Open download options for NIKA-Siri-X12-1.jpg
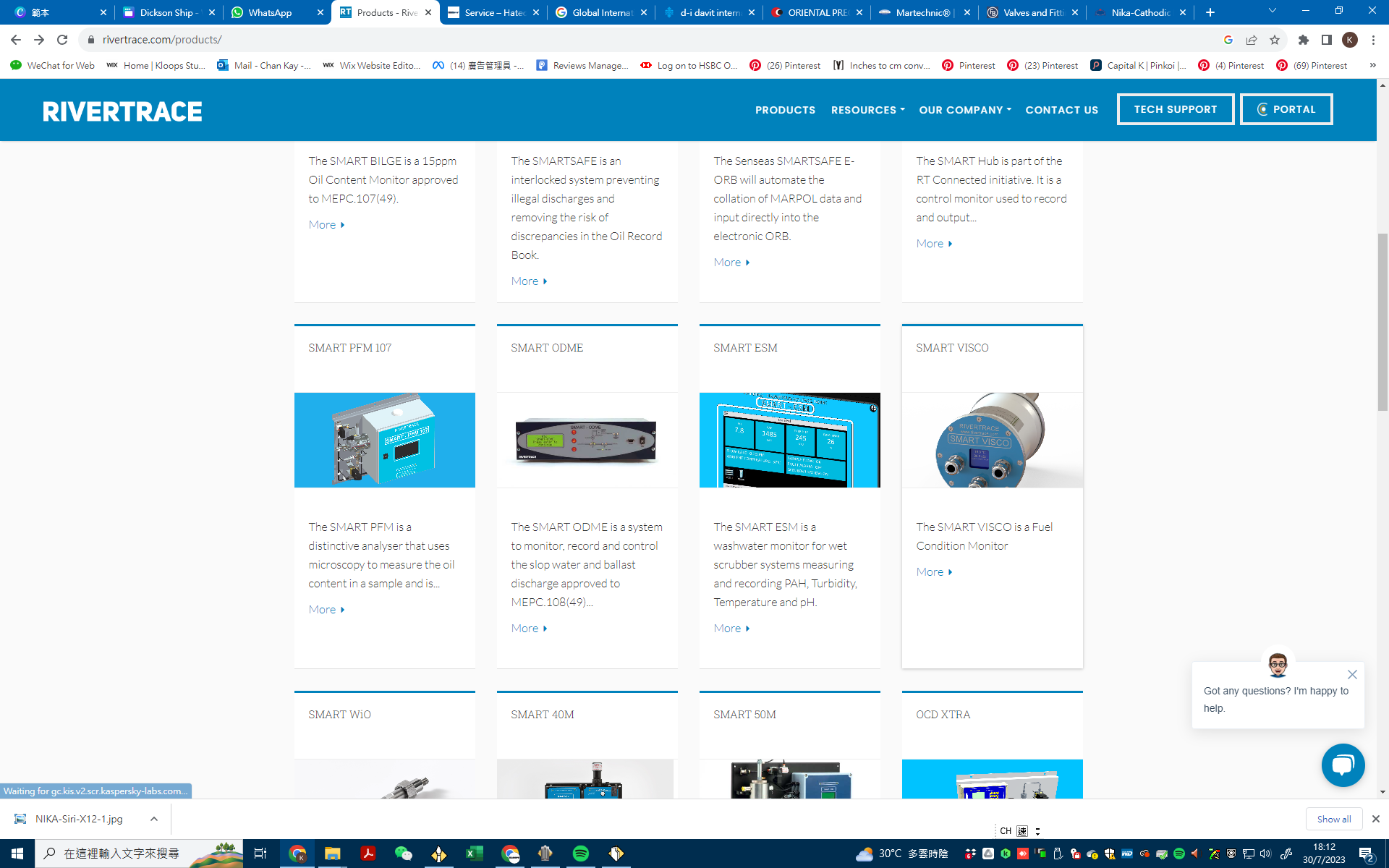Screen dimensions: 1389x868 (x=154, y=819)
